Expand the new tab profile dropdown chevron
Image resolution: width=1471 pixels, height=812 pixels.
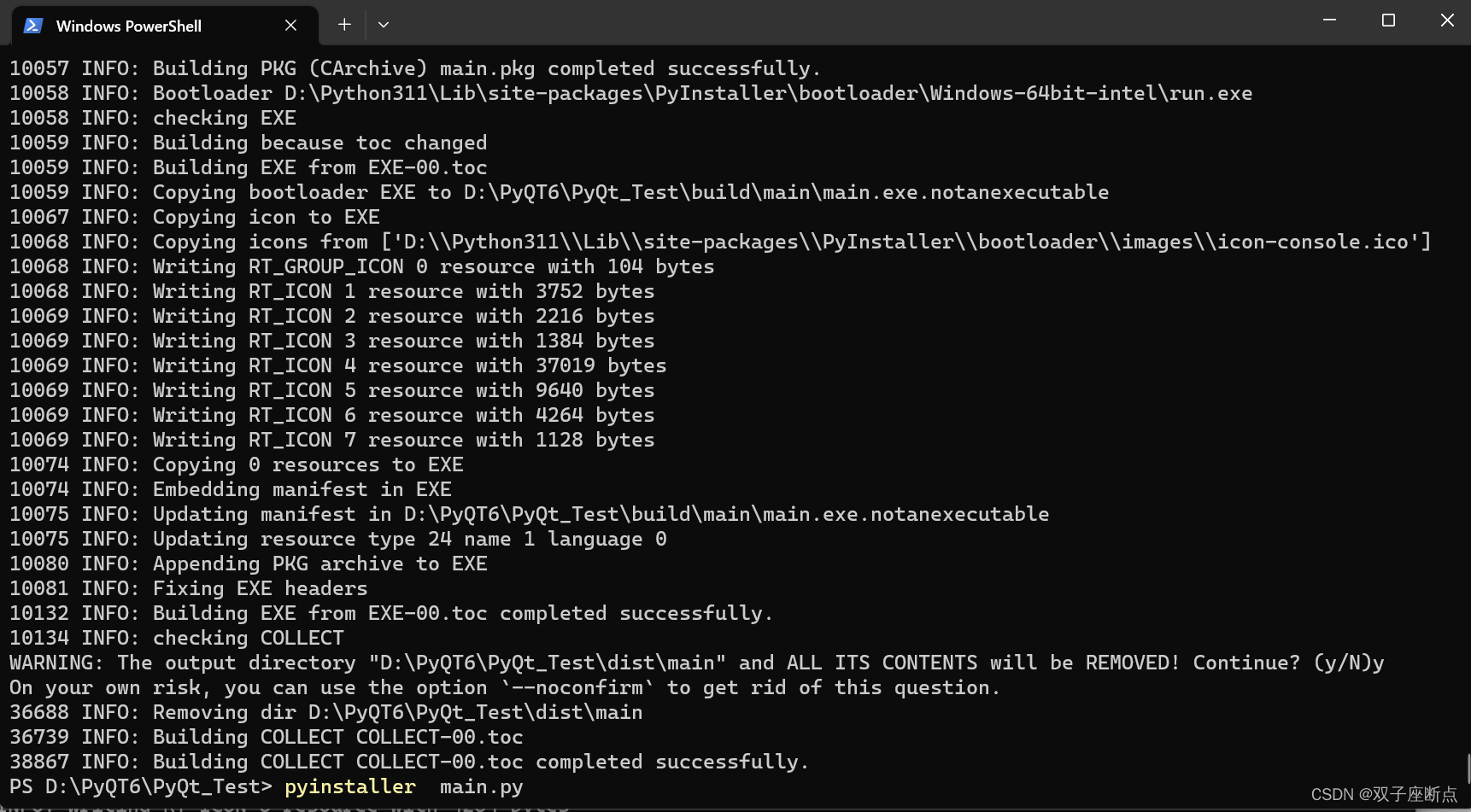tap(384, 25)
